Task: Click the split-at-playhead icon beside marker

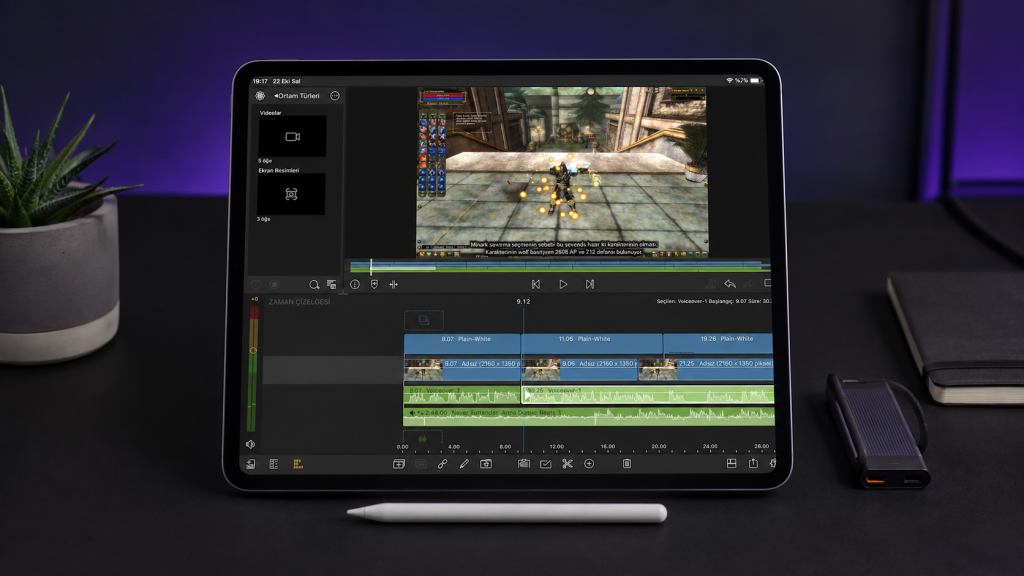Action: [x=393, y=284]
